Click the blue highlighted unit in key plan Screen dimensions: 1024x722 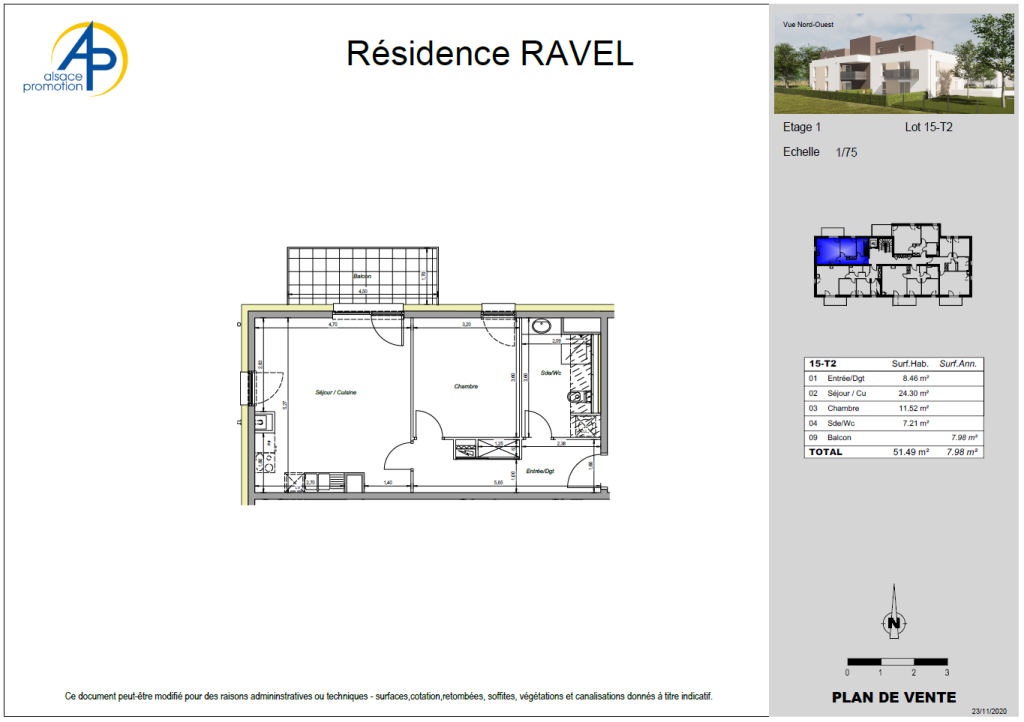tap(842, 251)
